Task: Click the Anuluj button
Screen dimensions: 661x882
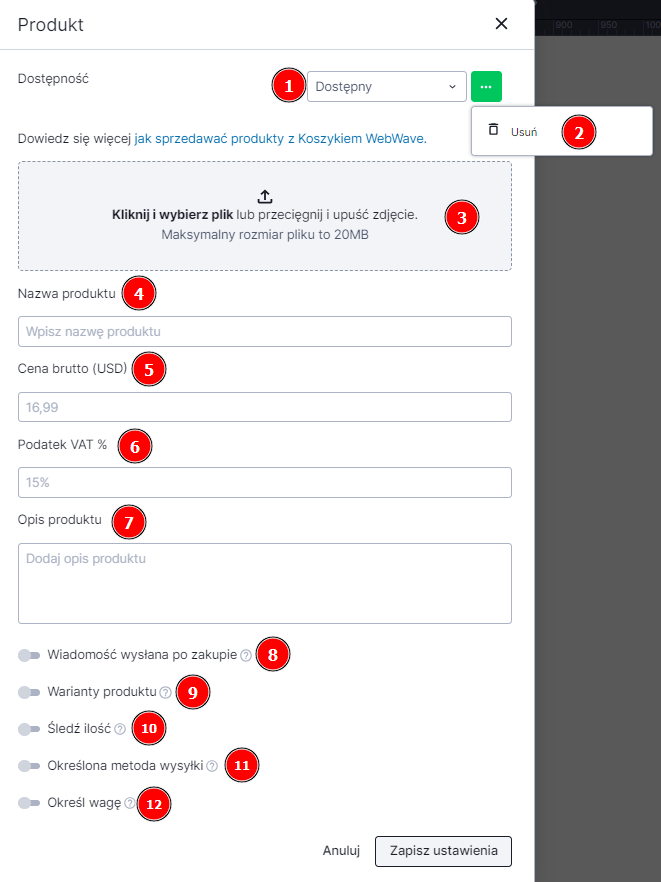Action: (341, 850)
